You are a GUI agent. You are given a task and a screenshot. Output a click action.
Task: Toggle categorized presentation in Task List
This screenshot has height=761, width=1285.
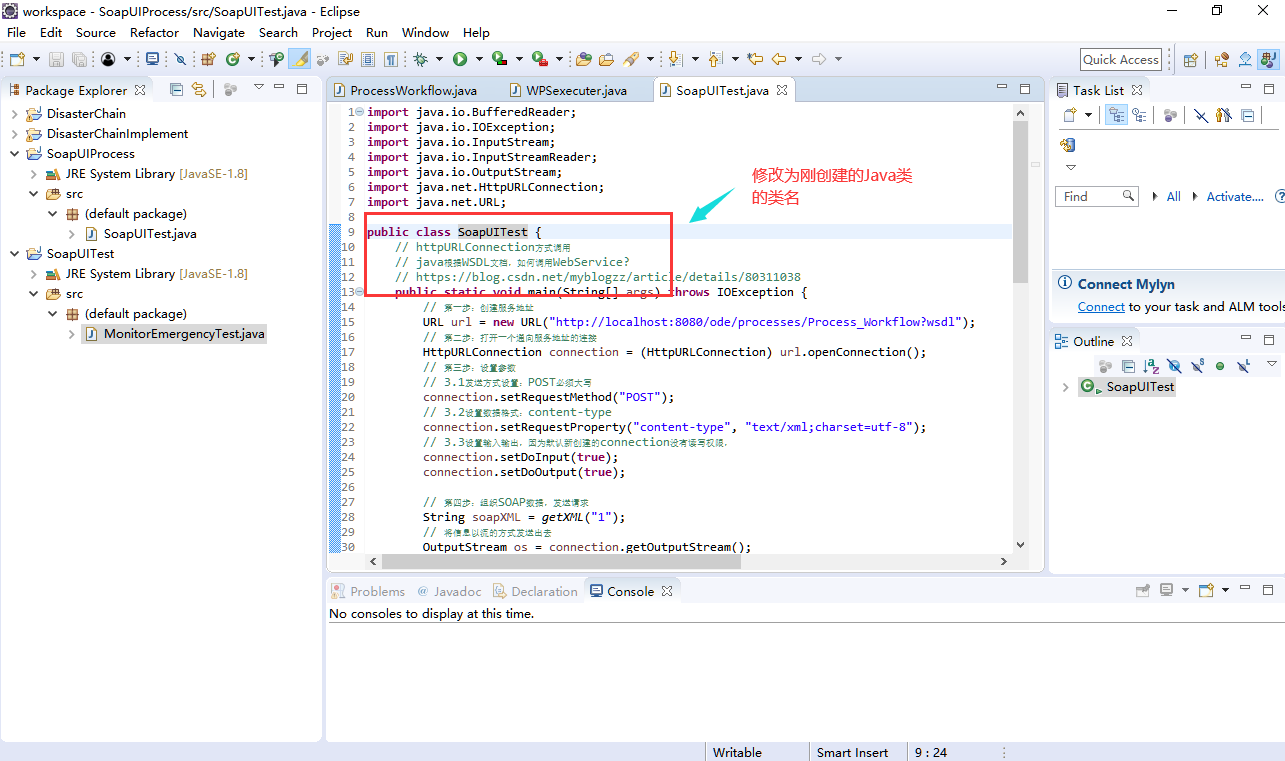pyautogui.click(x=1116, y=114)
